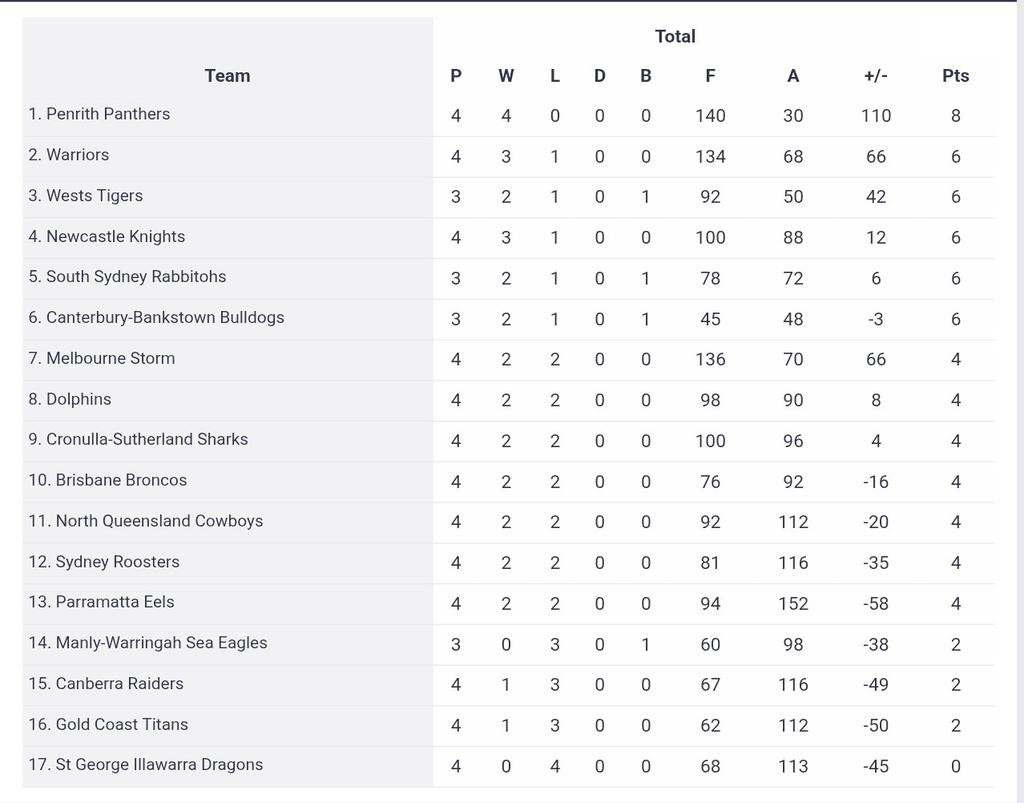Click the A points-against column header
Viewport: 1024px width, 803px height.
click(793, 76)
